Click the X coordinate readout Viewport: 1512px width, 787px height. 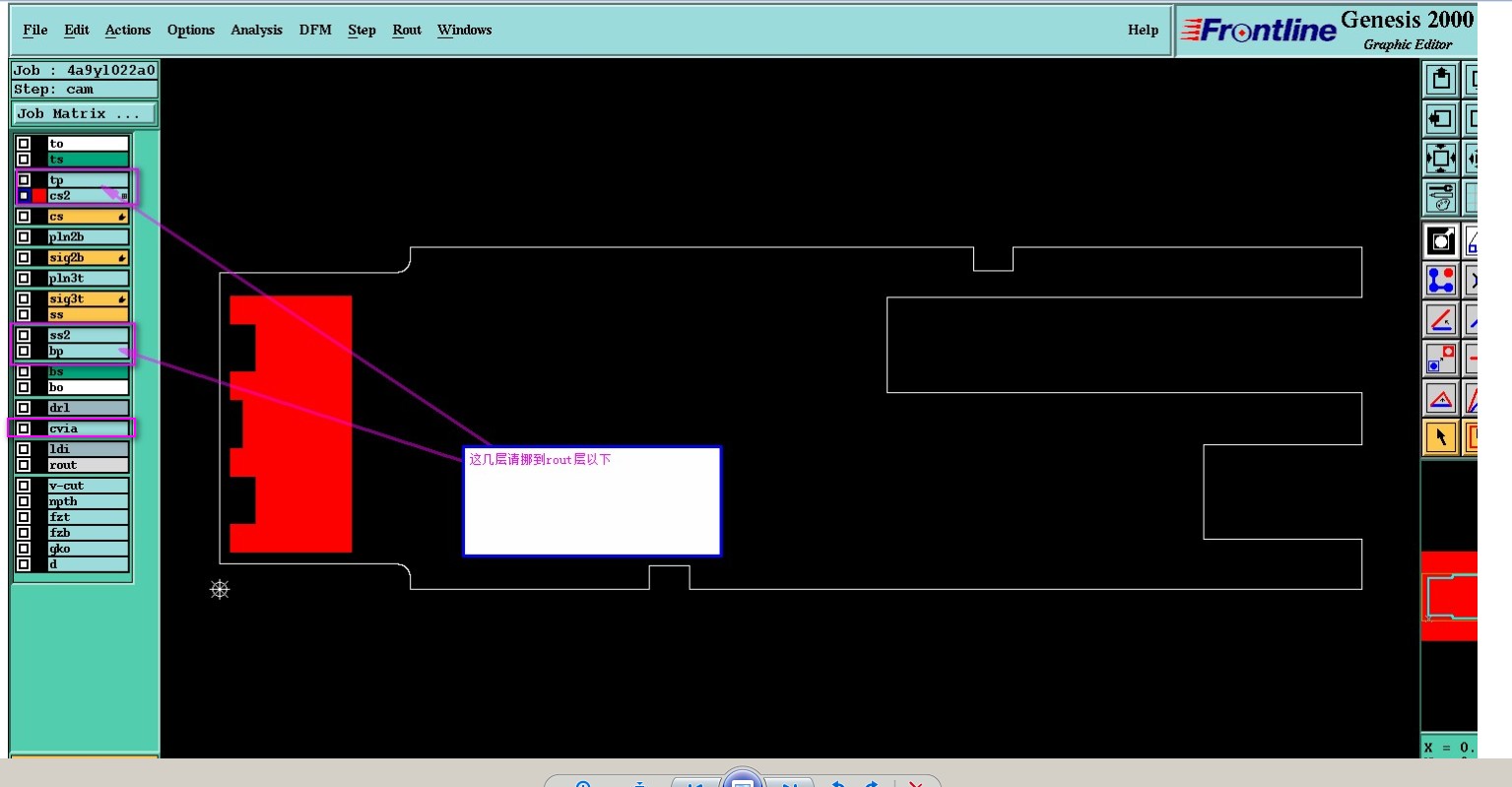pos(1449,748)
